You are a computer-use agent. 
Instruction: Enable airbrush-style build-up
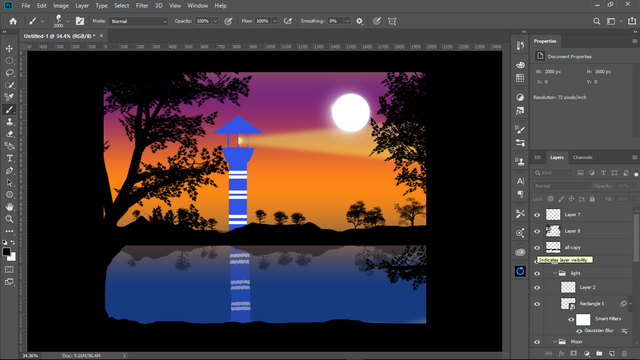pyautogui.click(x=288, y=21)
